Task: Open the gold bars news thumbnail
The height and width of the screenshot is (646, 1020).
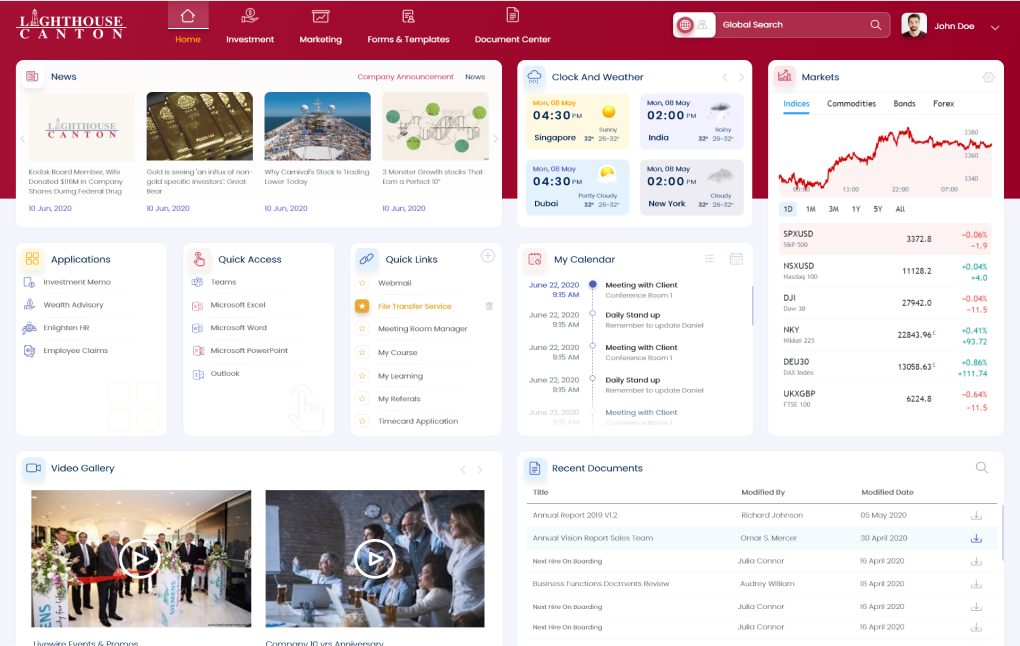Action: point(200,126)
